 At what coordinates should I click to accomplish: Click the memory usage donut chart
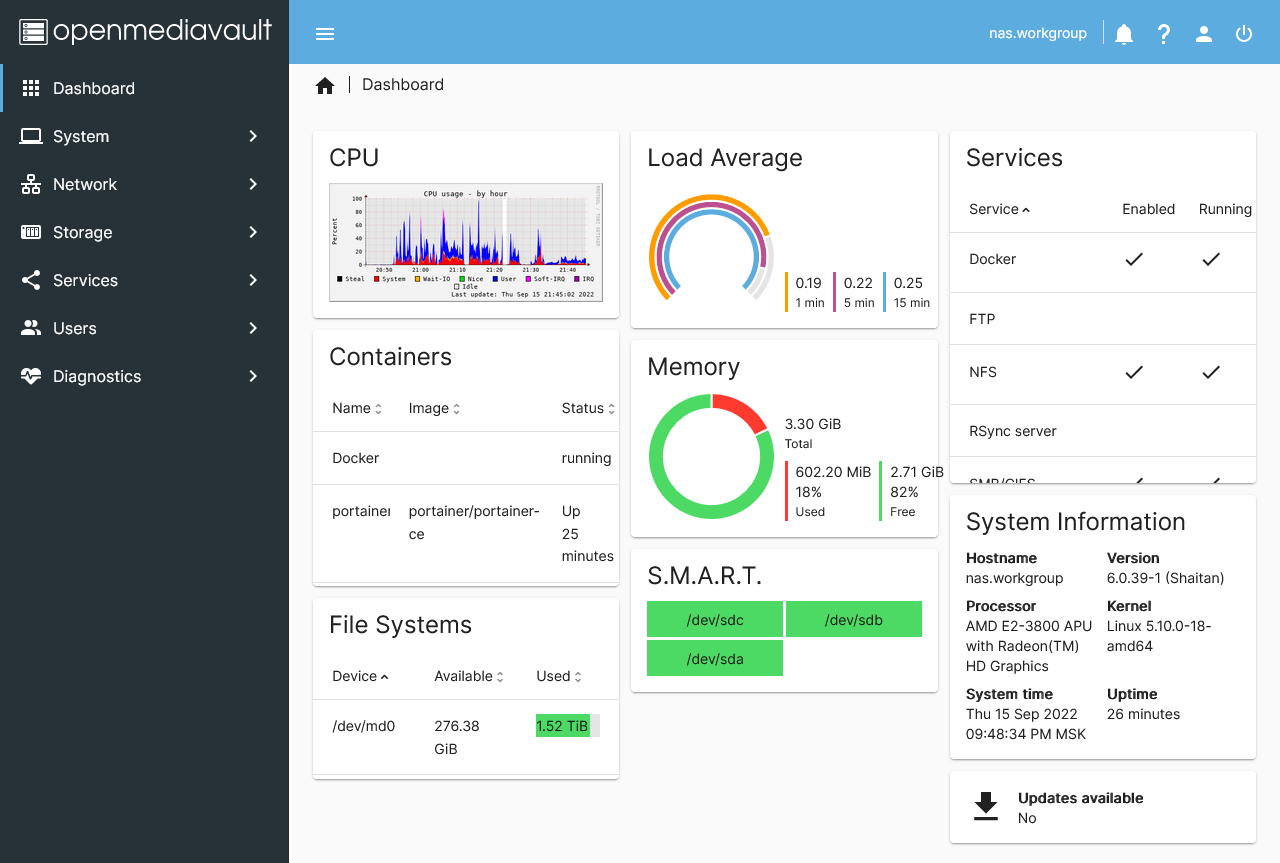[x=711, y=456]
